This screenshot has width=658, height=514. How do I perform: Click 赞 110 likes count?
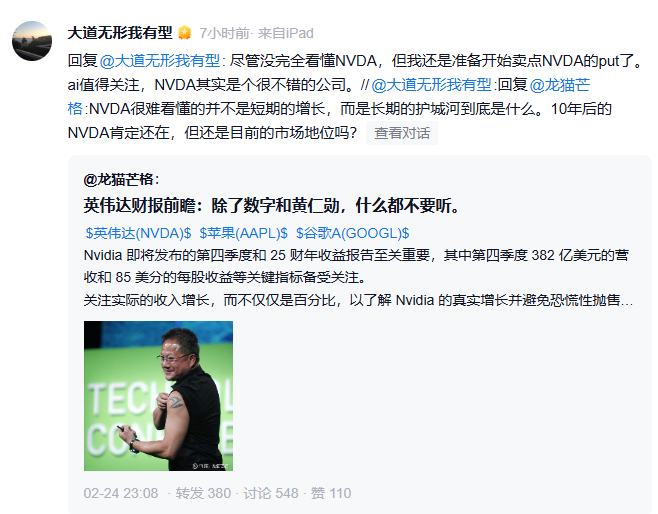(x=331, y=493)
